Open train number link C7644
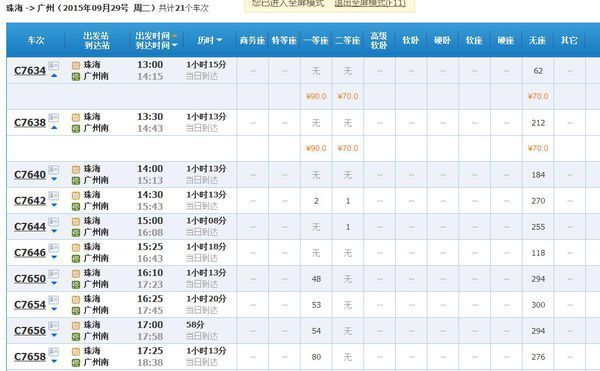Screen dimensions: 600x371 [x=30, y=227]
